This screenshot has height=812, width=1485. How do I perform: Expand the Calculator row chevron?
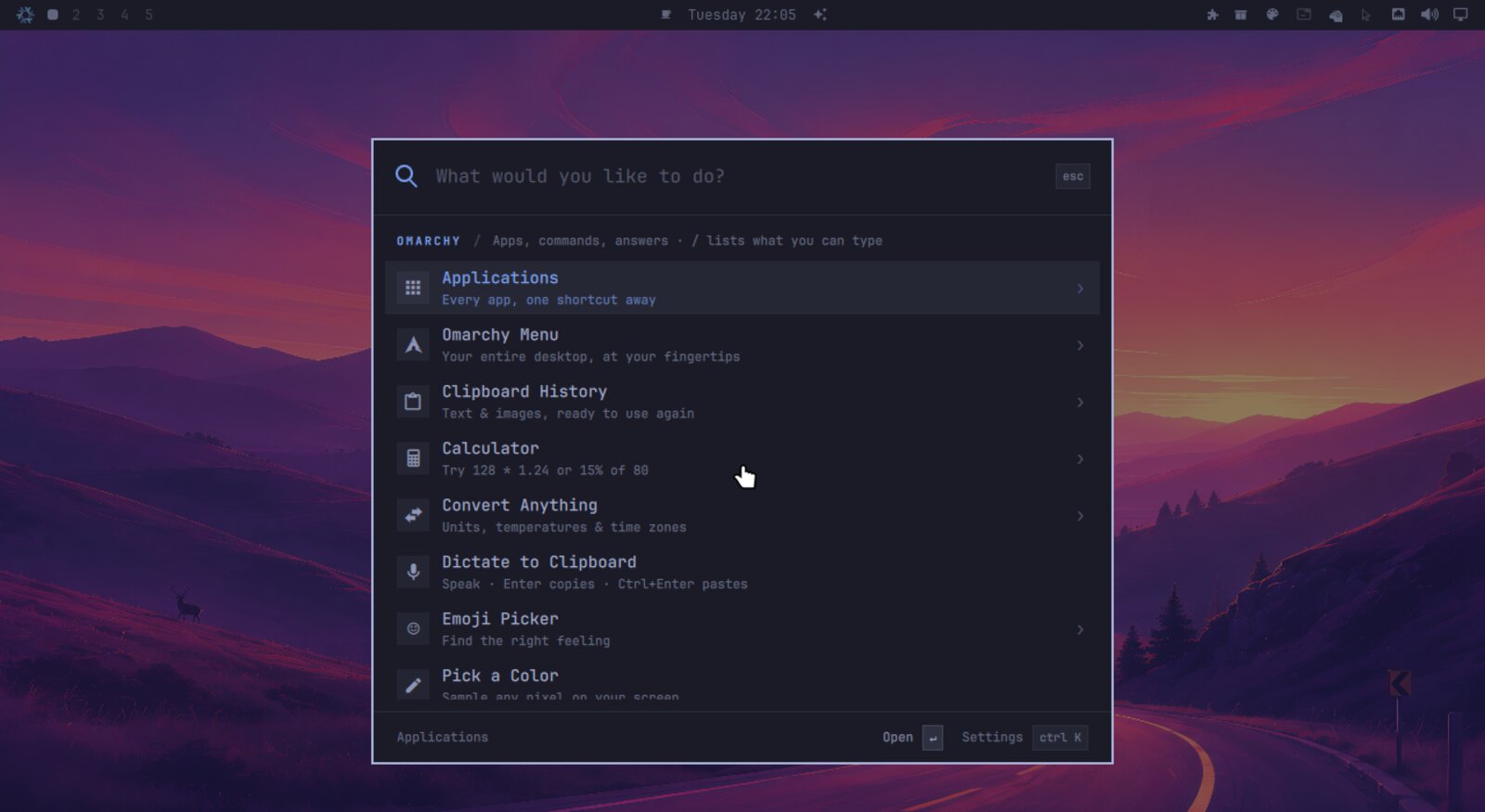tap(1079, 458)
